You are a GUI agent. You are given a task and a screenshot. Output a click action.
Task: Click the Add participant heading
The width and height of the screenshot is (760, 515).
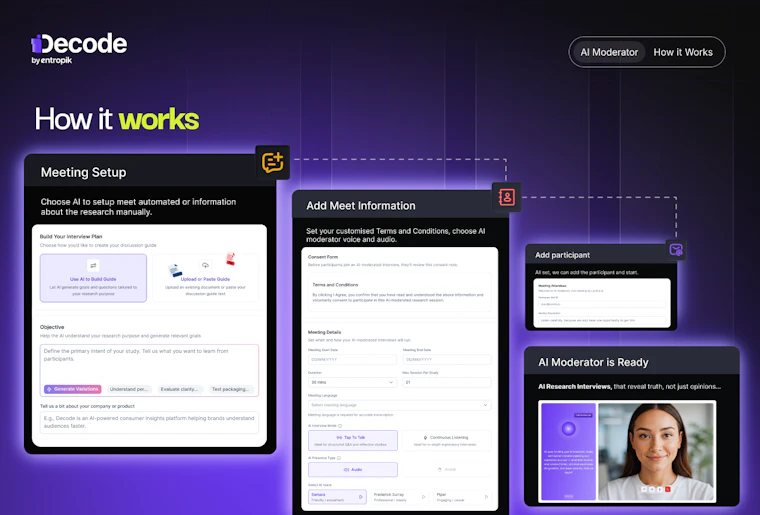tap(562, 255)
